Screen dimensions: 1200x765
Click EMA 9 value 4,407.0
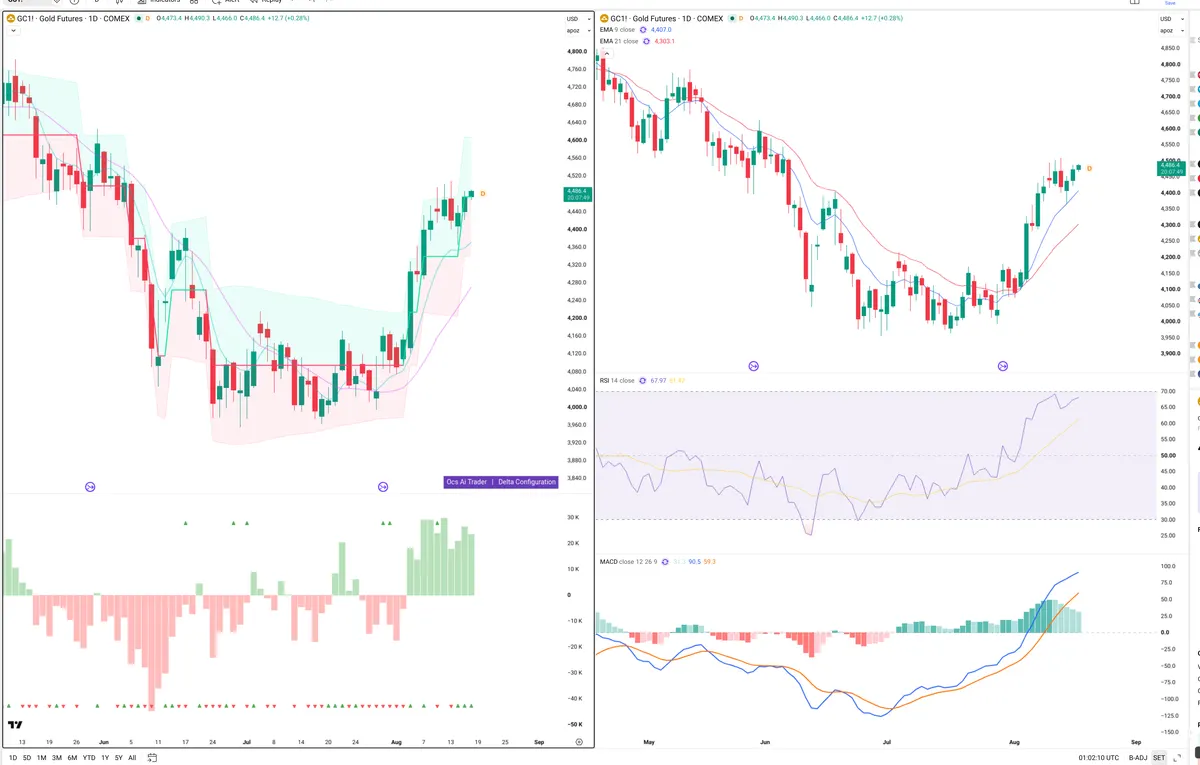coord(662,30)
